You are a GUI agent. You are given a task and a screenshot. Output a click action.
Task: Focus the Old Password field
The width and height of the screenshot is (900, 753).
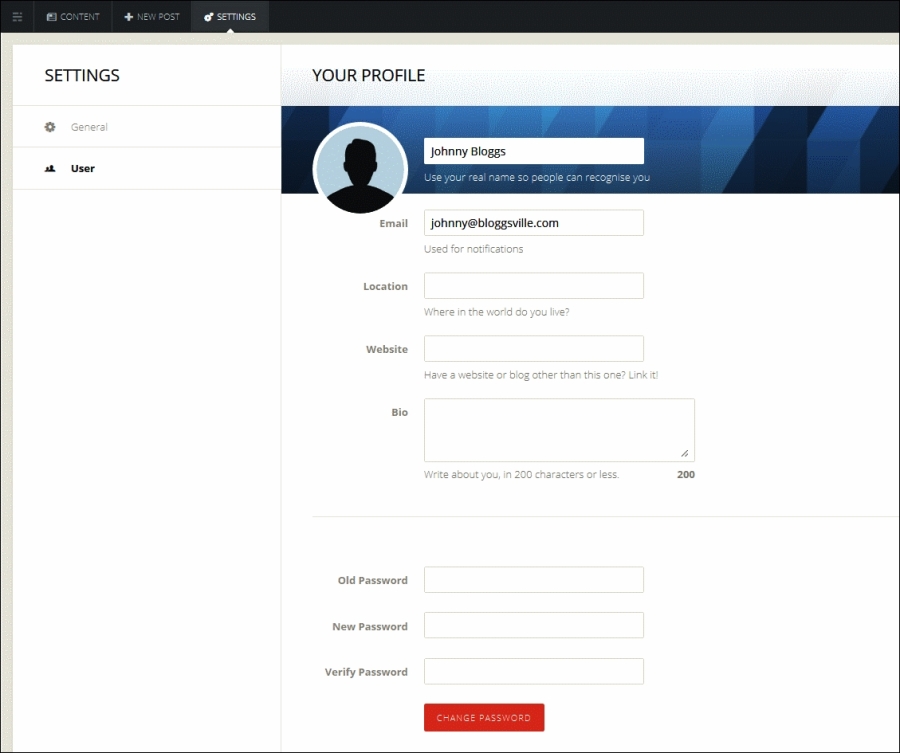[x=534, y=580]
